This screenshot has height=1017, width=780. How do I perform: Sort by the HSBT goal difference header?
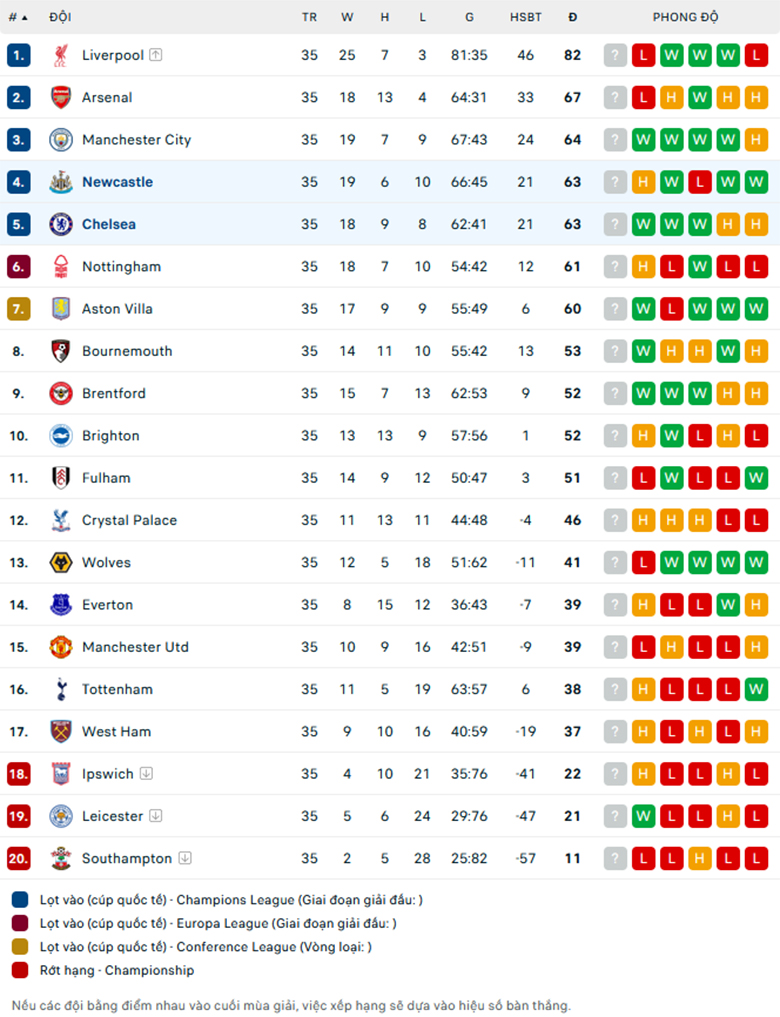click(x=525, y=18)
